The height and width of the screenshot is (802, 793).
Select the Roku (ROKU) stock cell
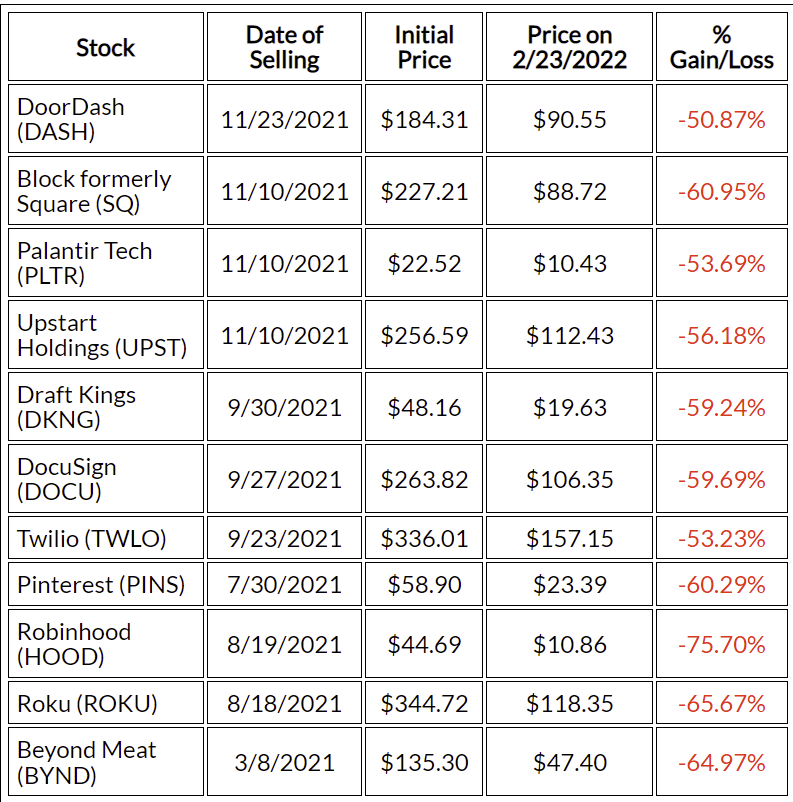pos(105,704)
